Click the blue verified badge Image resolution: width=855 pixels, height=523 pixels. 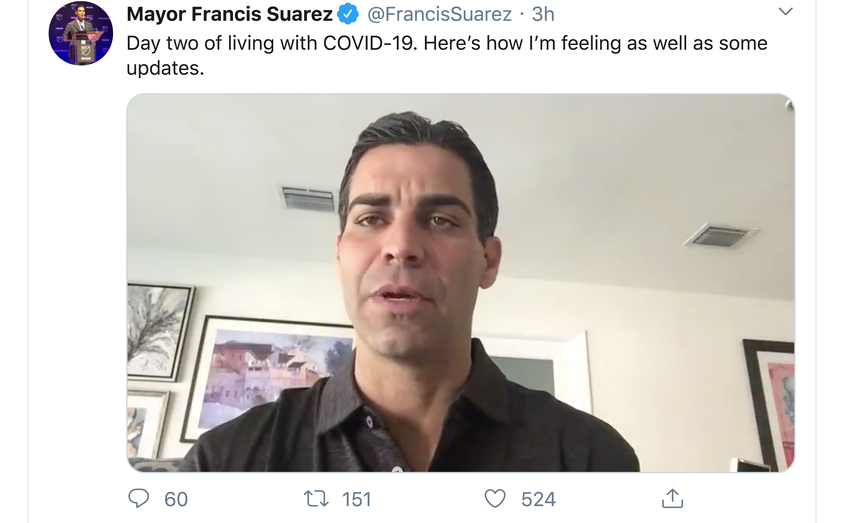tap(349, 14)
